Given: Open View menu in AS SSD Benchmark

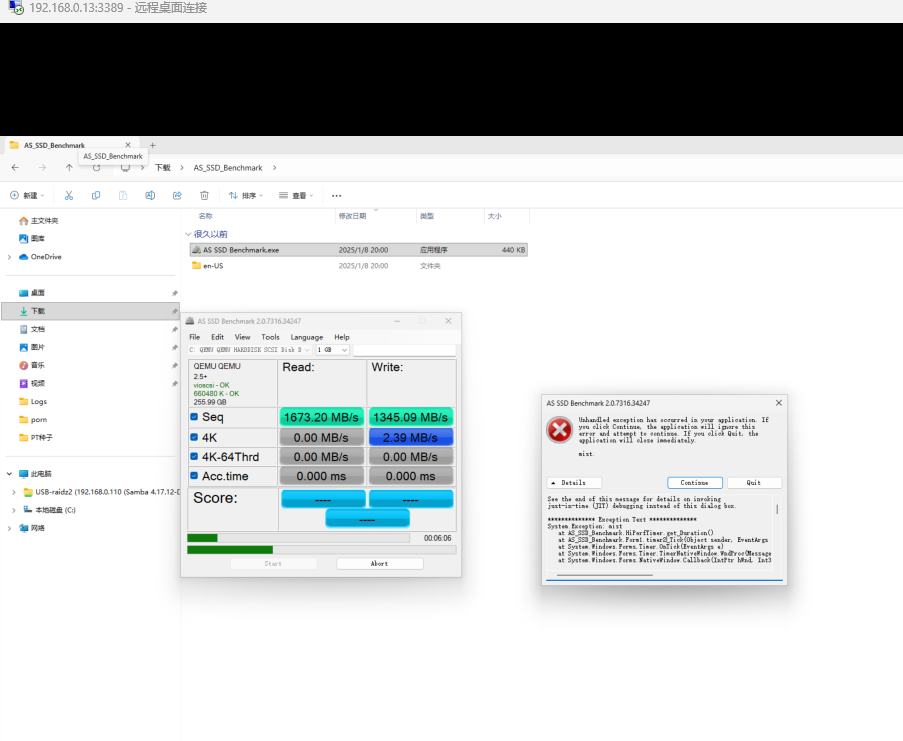Looking at the screenshot, I should (242, 337).
